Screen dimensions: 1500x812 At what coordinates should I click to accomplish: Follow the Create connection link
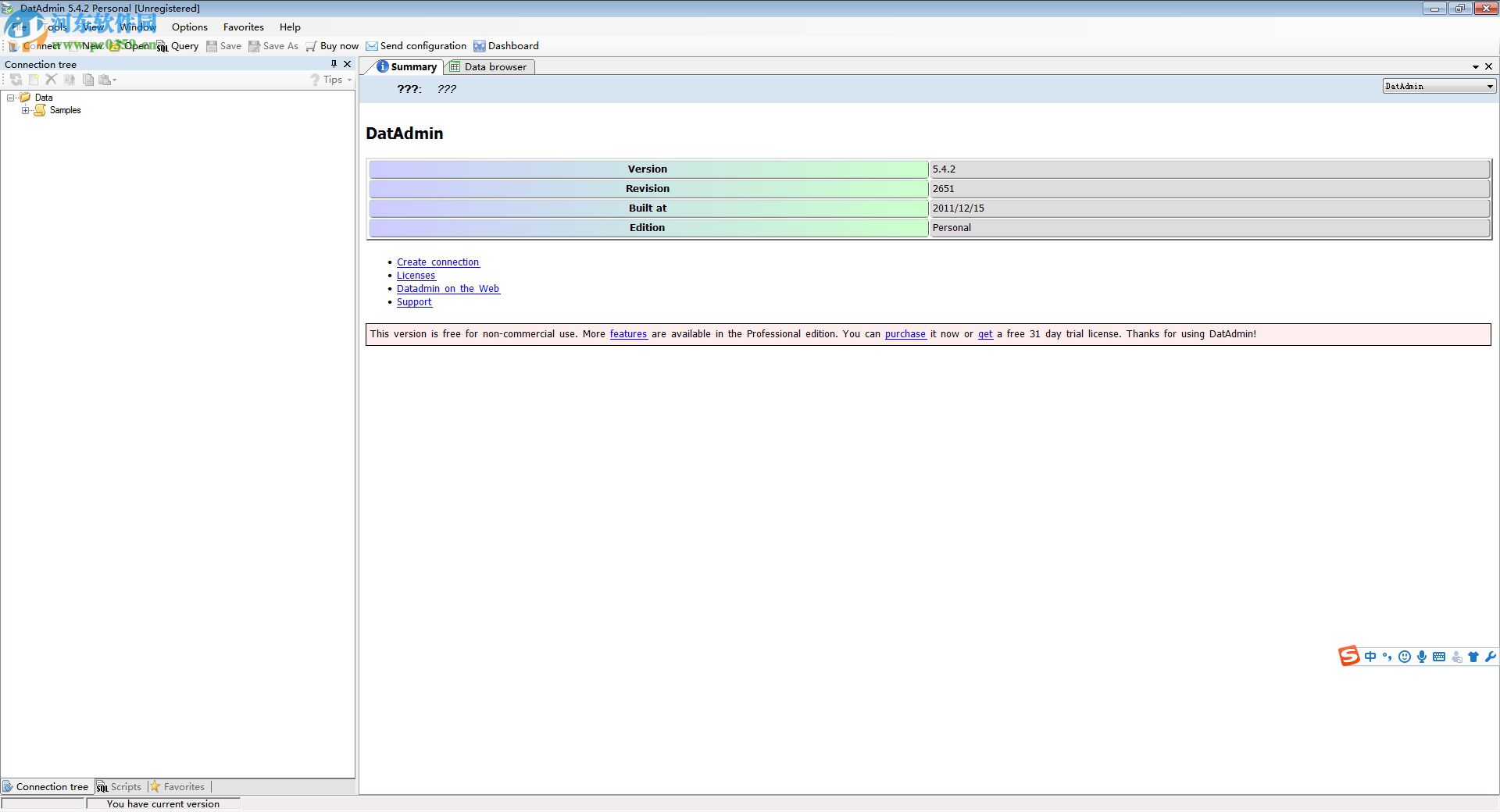coord(437,262)
